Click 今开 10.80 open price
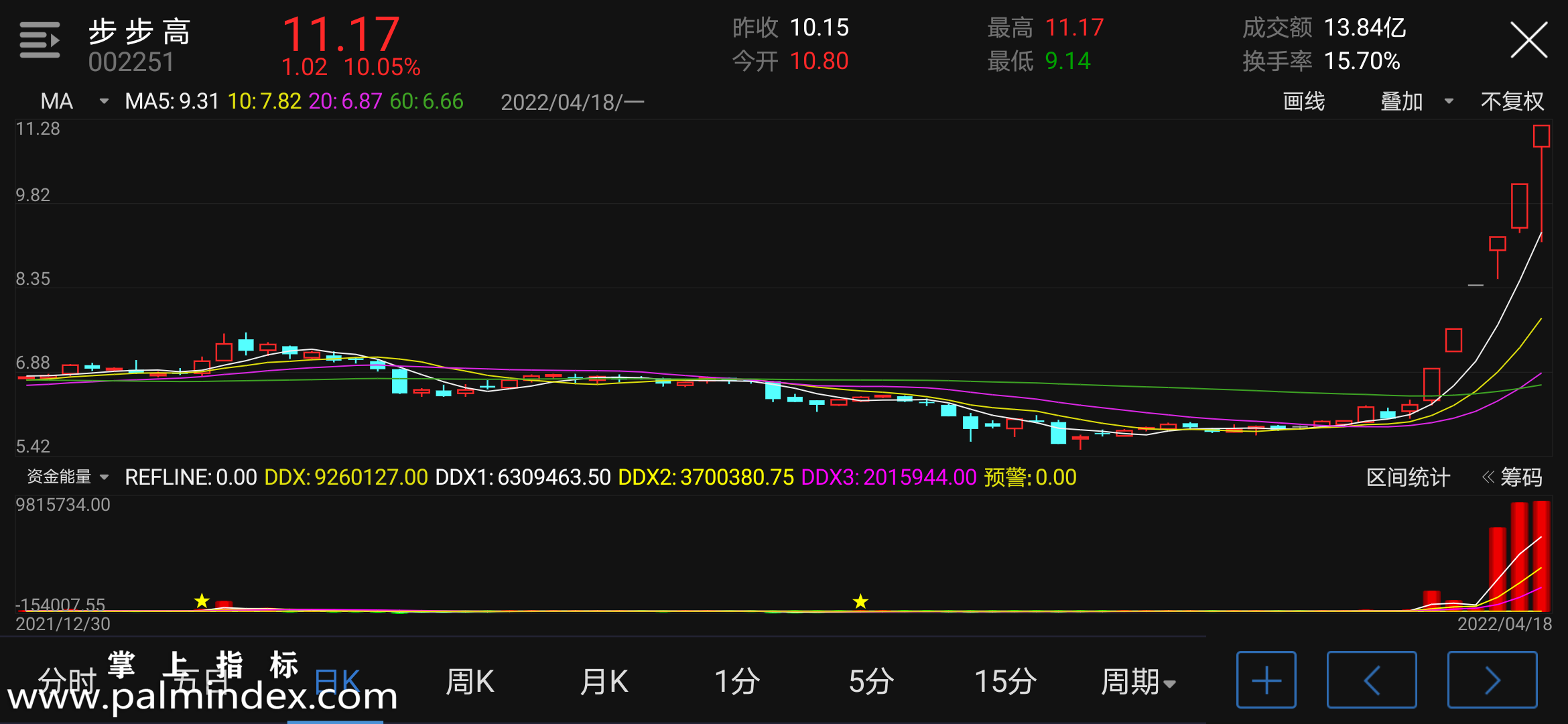 coord(791,61)
